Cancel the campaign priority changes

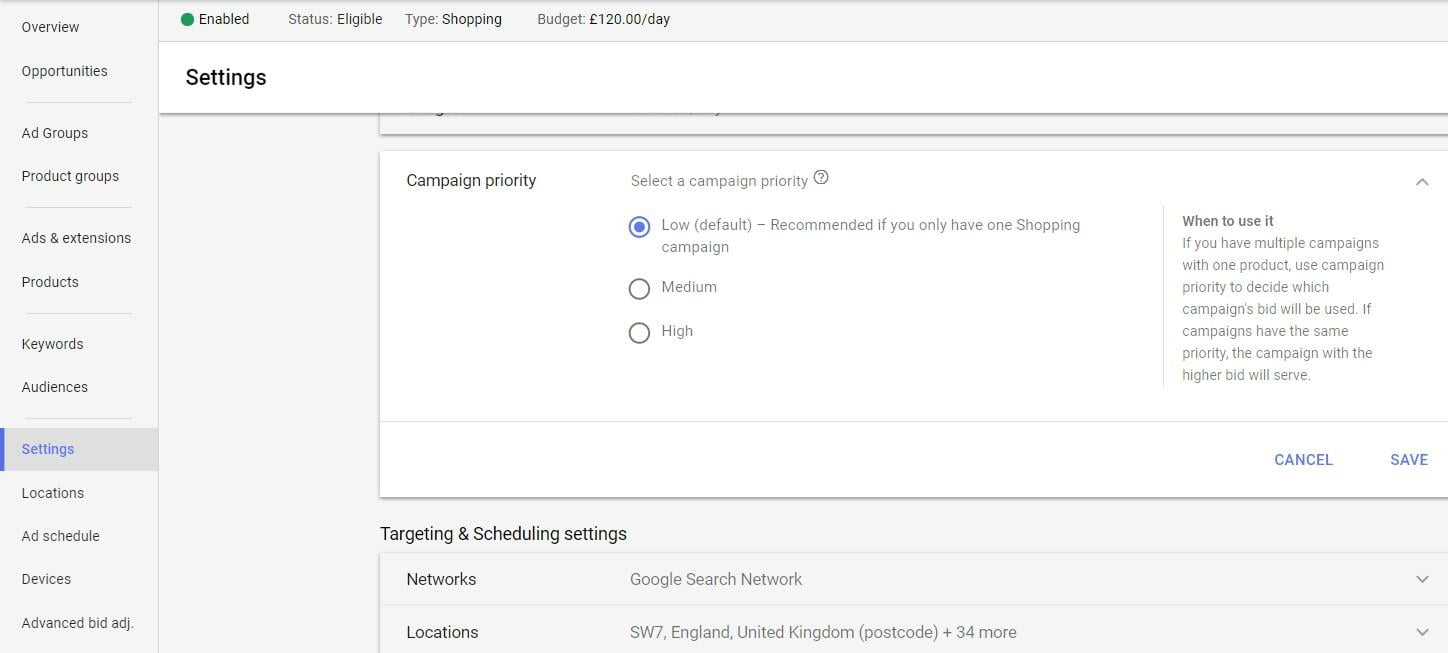[x=1303, y=459]
